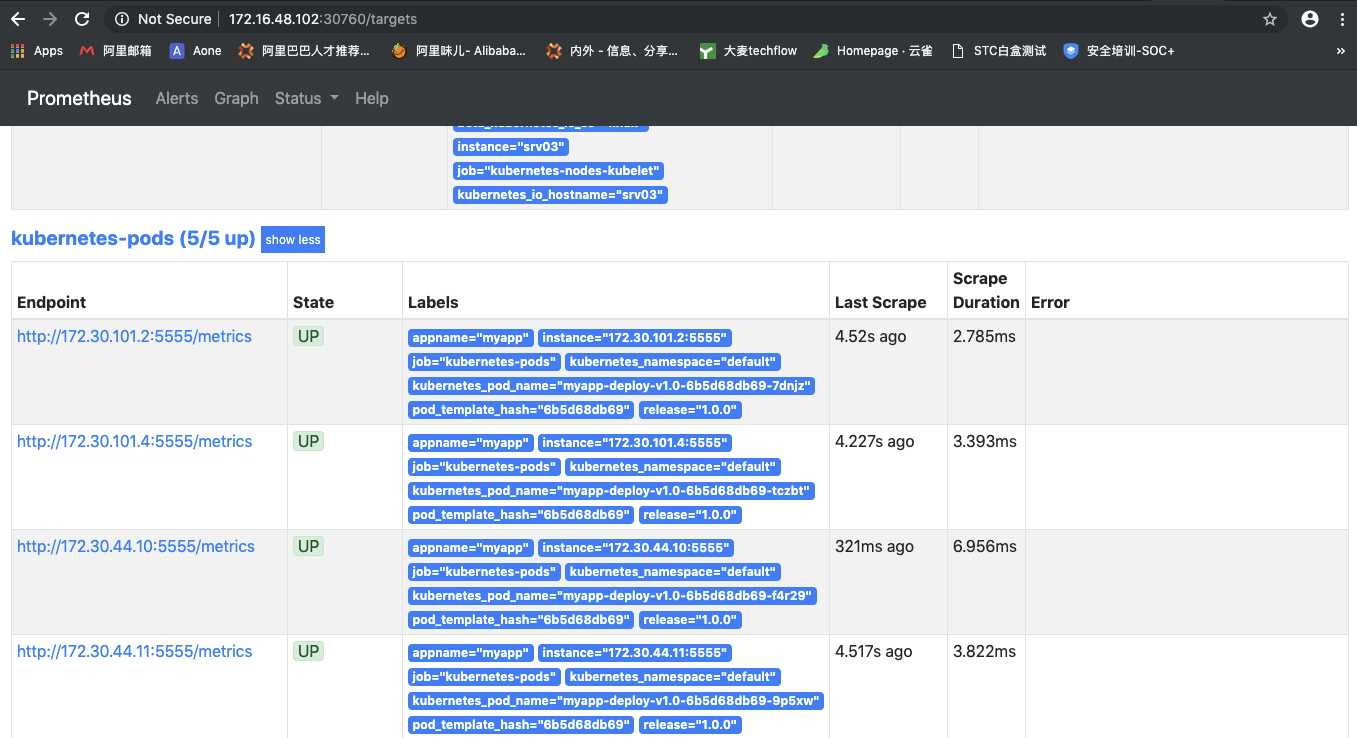Click label instance="172.30.44.10:5555"
1357x738 pixels.
click(636, 548)
